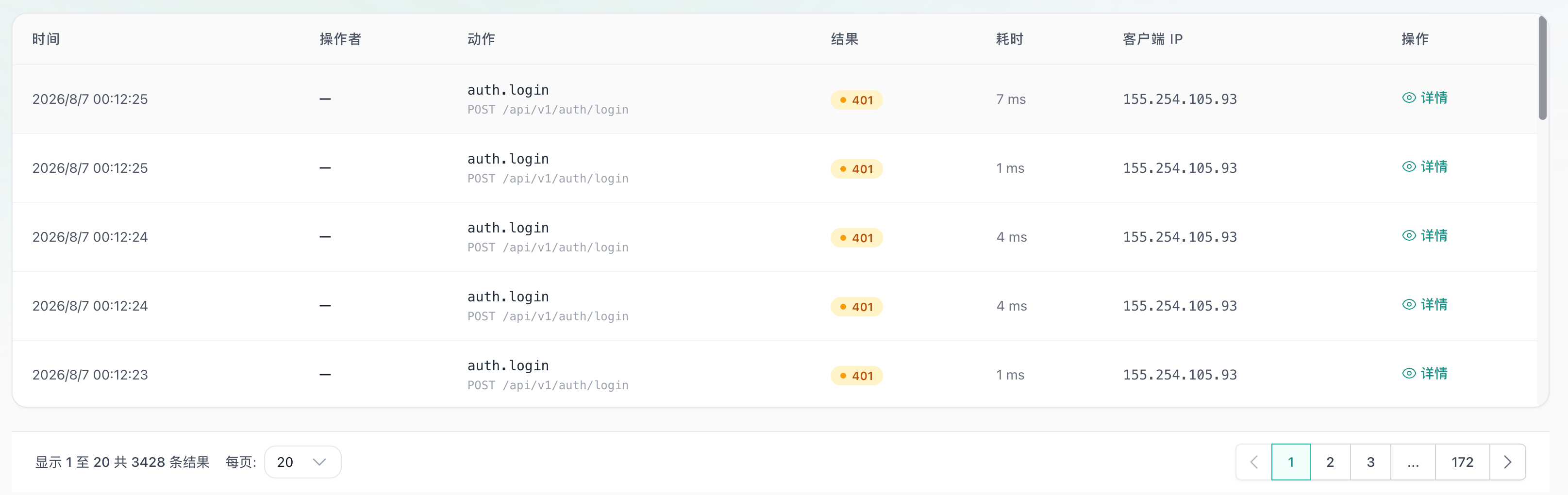Screen dimensions: 1568x495
Task: Open details for the 7 ms login entry
Action: pos(1424,98)
